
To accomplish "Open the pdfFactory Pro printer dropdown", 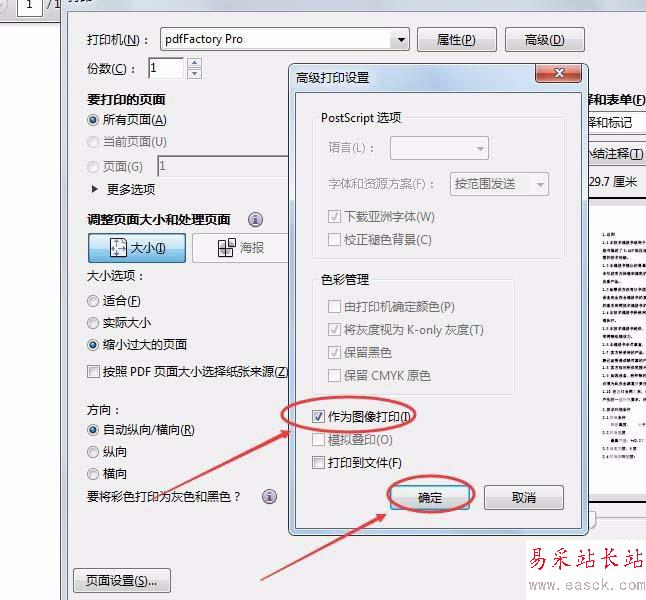I will click(285, 39).
